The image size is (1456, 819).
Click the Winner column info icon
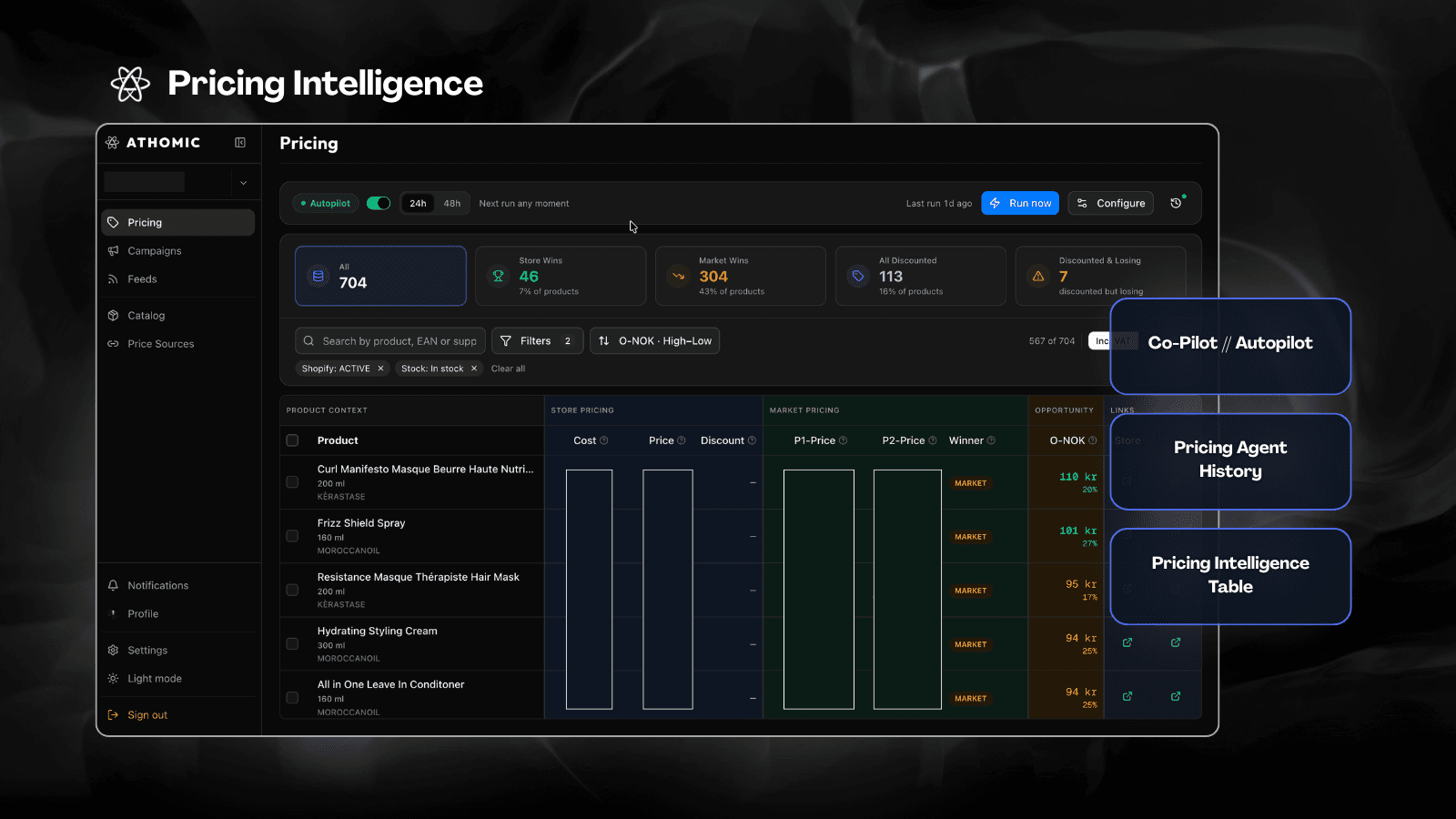[x=991, y=440]
